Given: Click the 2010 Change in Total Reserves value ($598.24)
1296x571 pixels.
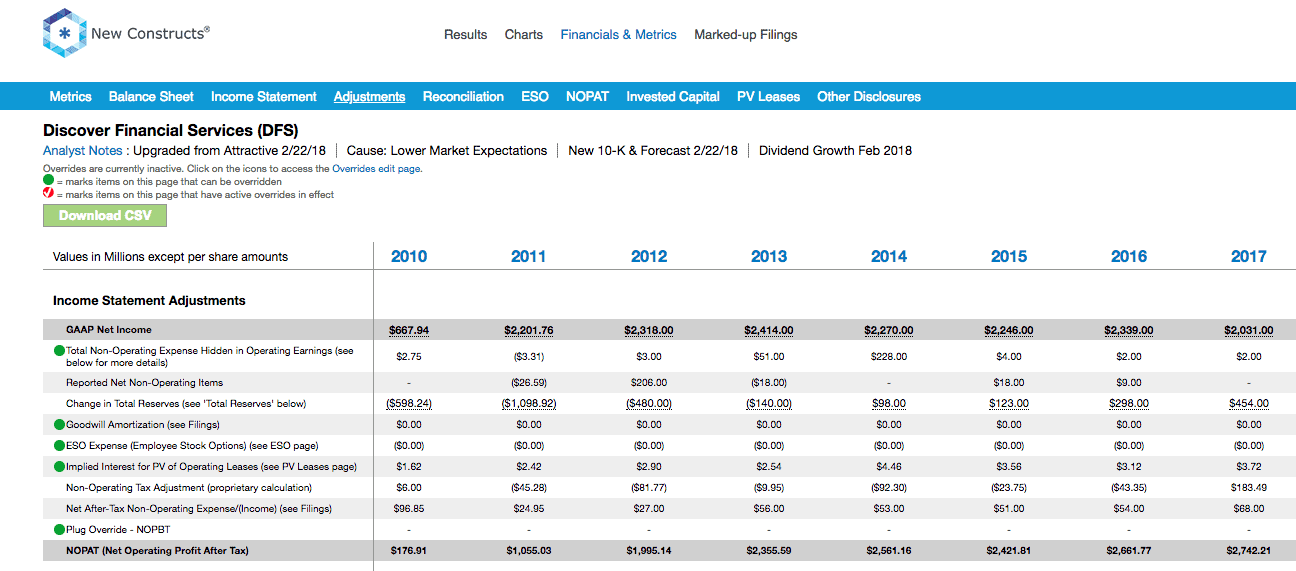Looking at the screenshot, I should (409, 404).
